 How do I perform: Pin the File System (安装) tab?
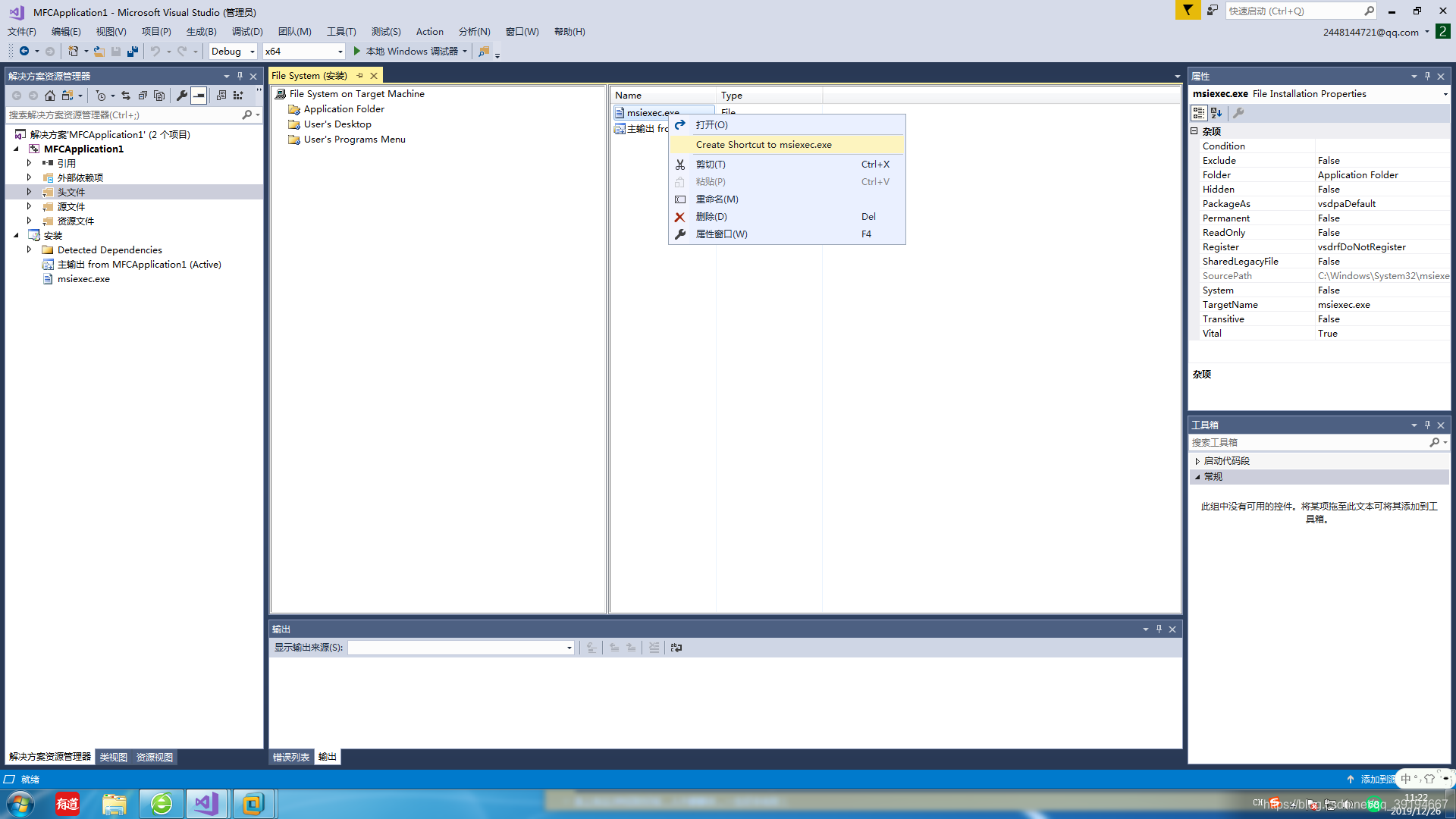[360, 76]
